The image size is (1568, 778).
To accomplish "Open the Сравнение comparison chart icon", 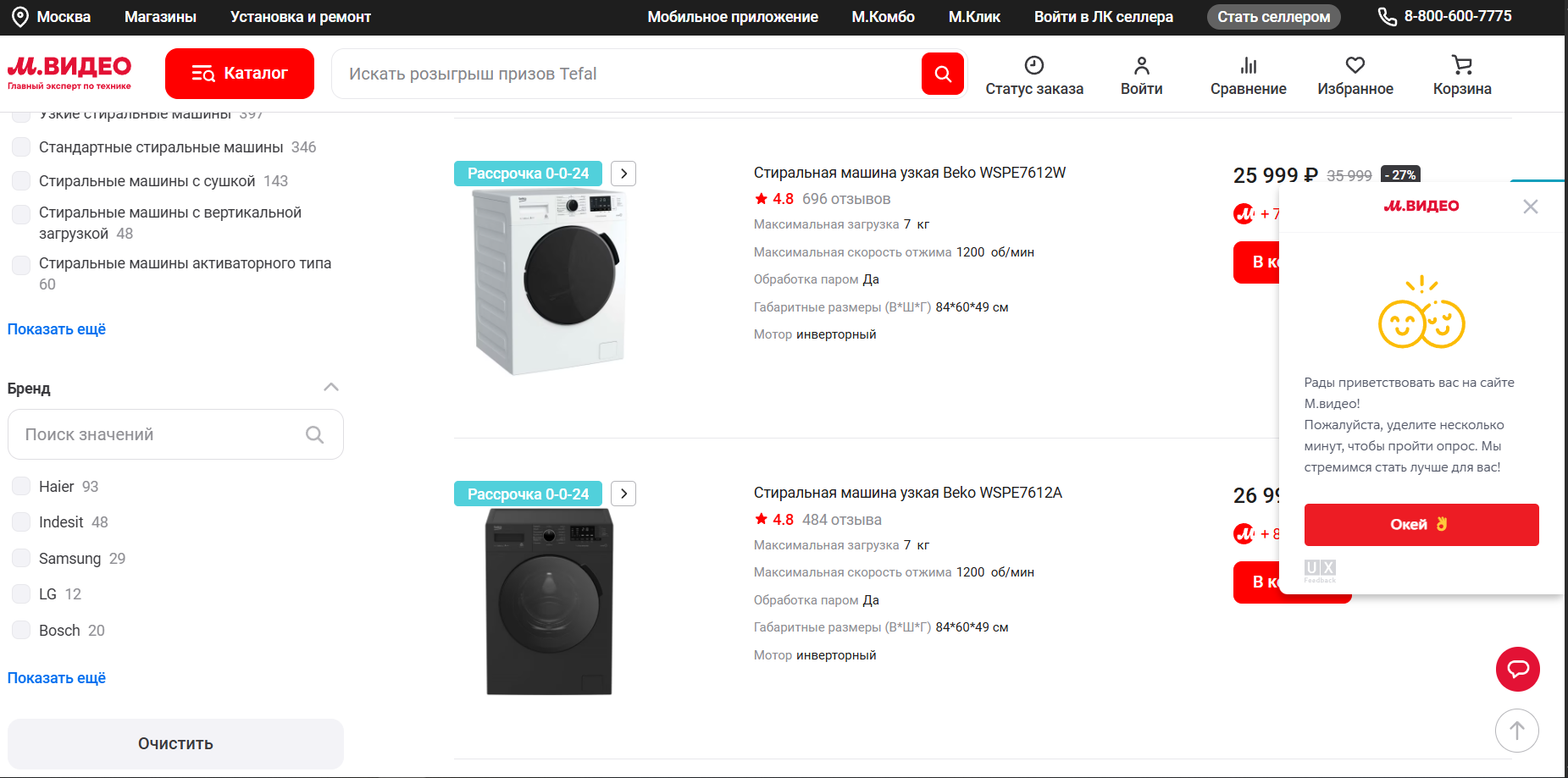I will click(1248, 65).
